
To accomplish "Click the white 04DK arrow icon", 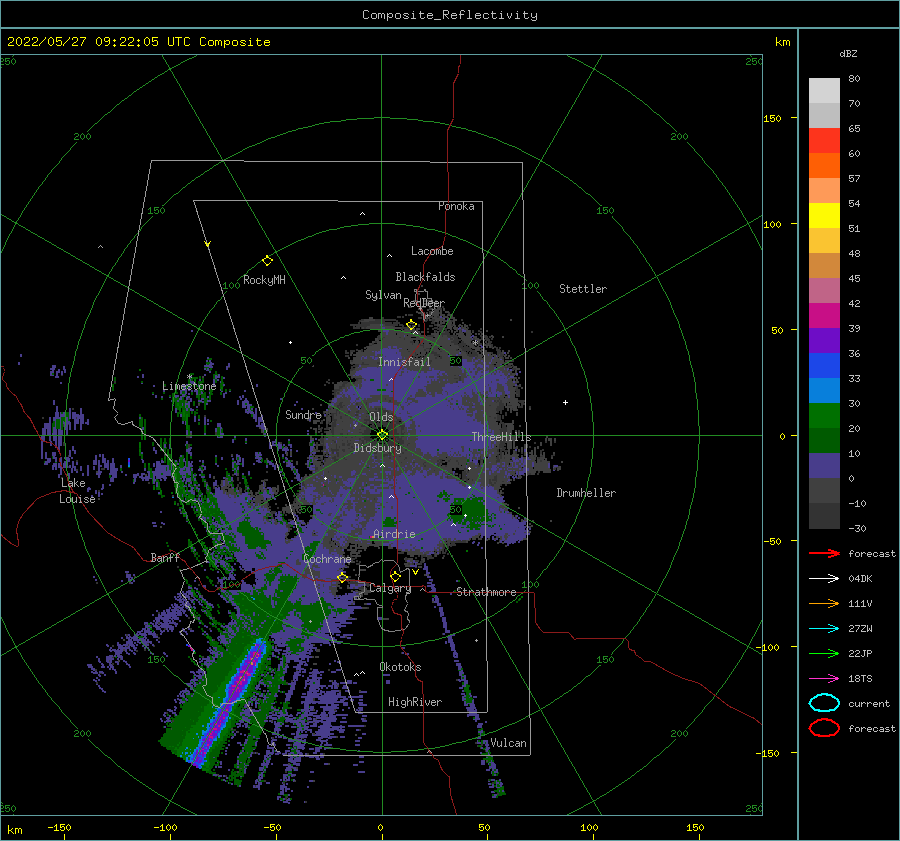I will pyautogui.click(x=824, y=579).
